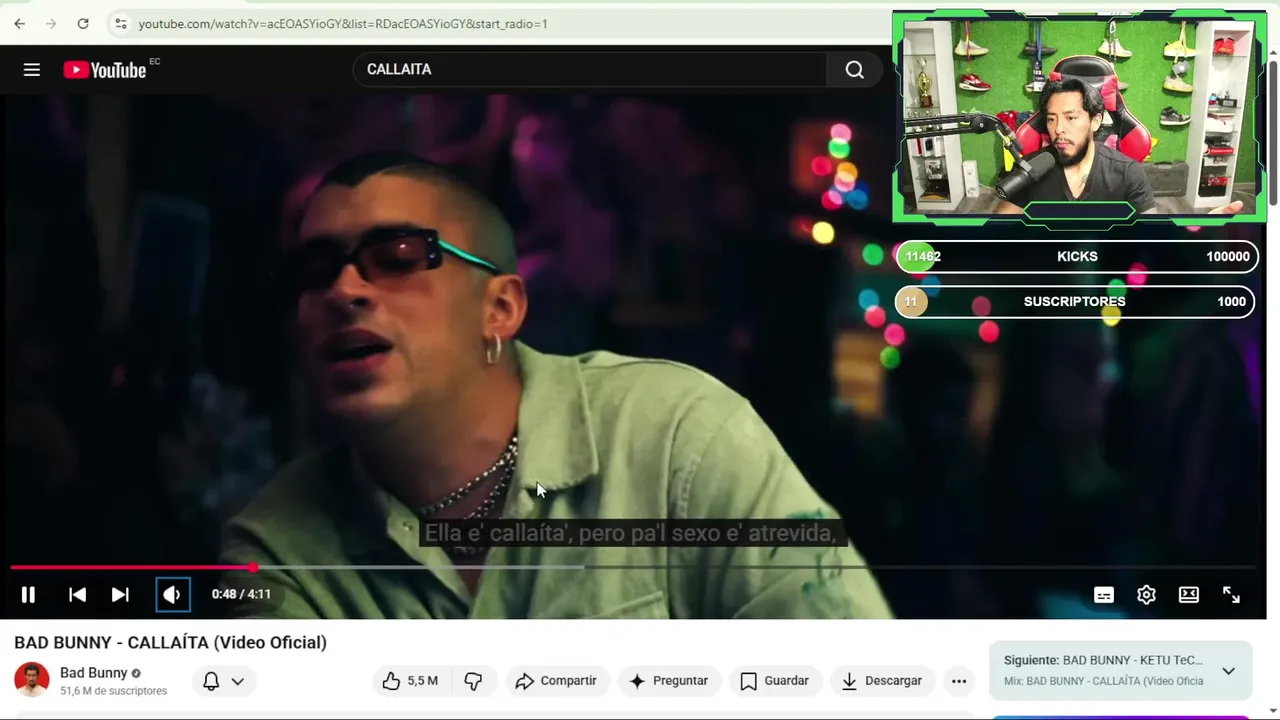
Task: Enter fullscreen mode
Action: [x=1231, y=594]
